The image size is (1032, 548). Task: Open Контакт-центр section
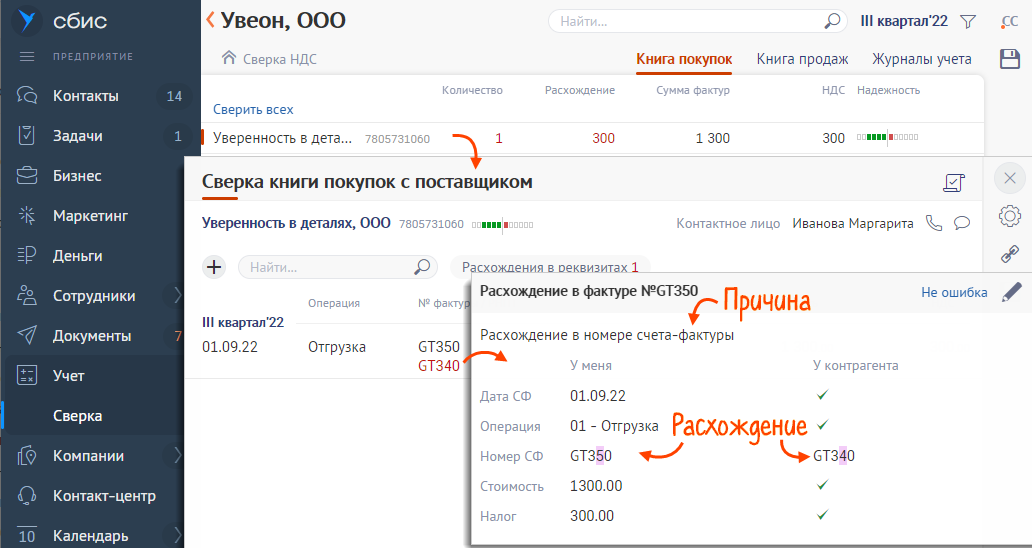click(x=104, y=496)
